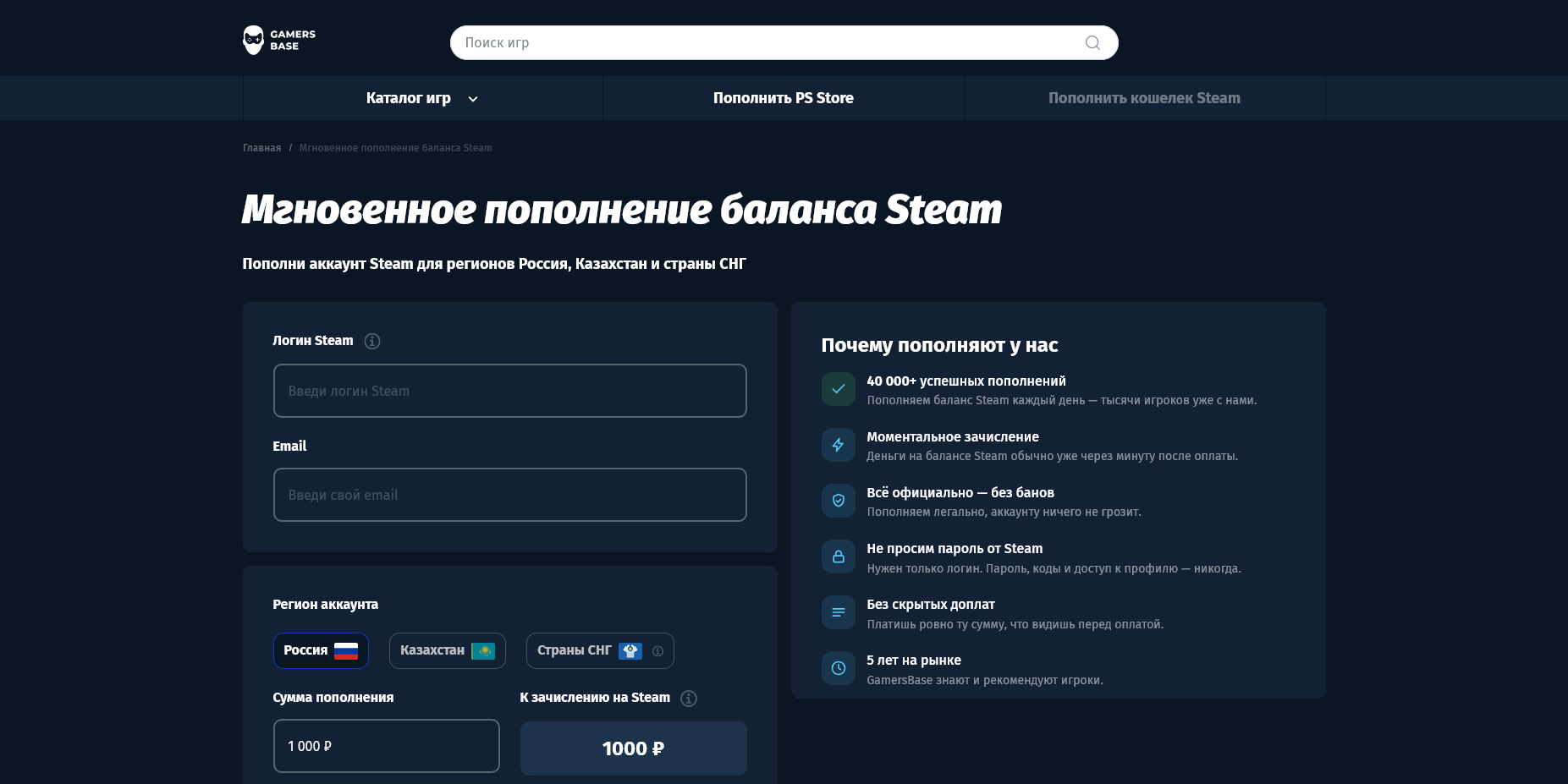Screen dimensions: 1568x784
Task: Click lightning icon for Моментальное зачисление
Action: 838,445
